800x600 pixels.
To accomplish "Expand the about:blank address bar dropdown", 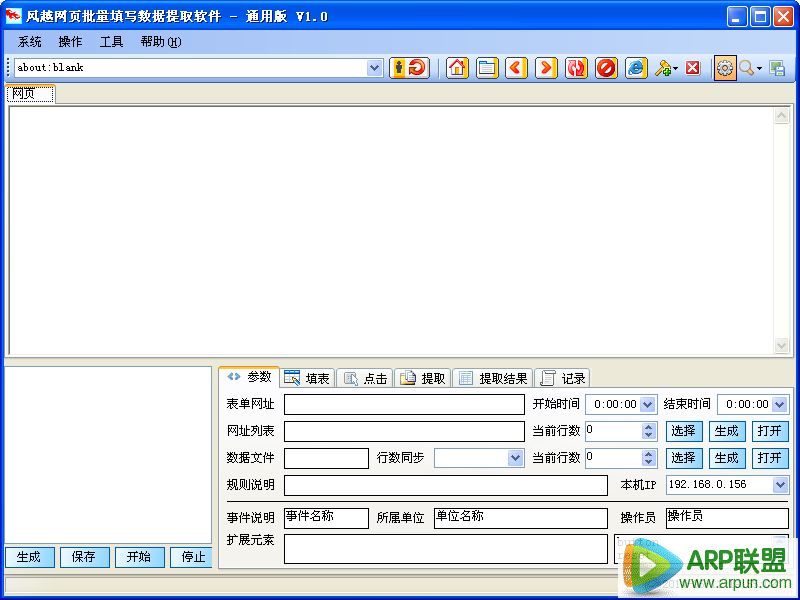I will click(375, 68).
